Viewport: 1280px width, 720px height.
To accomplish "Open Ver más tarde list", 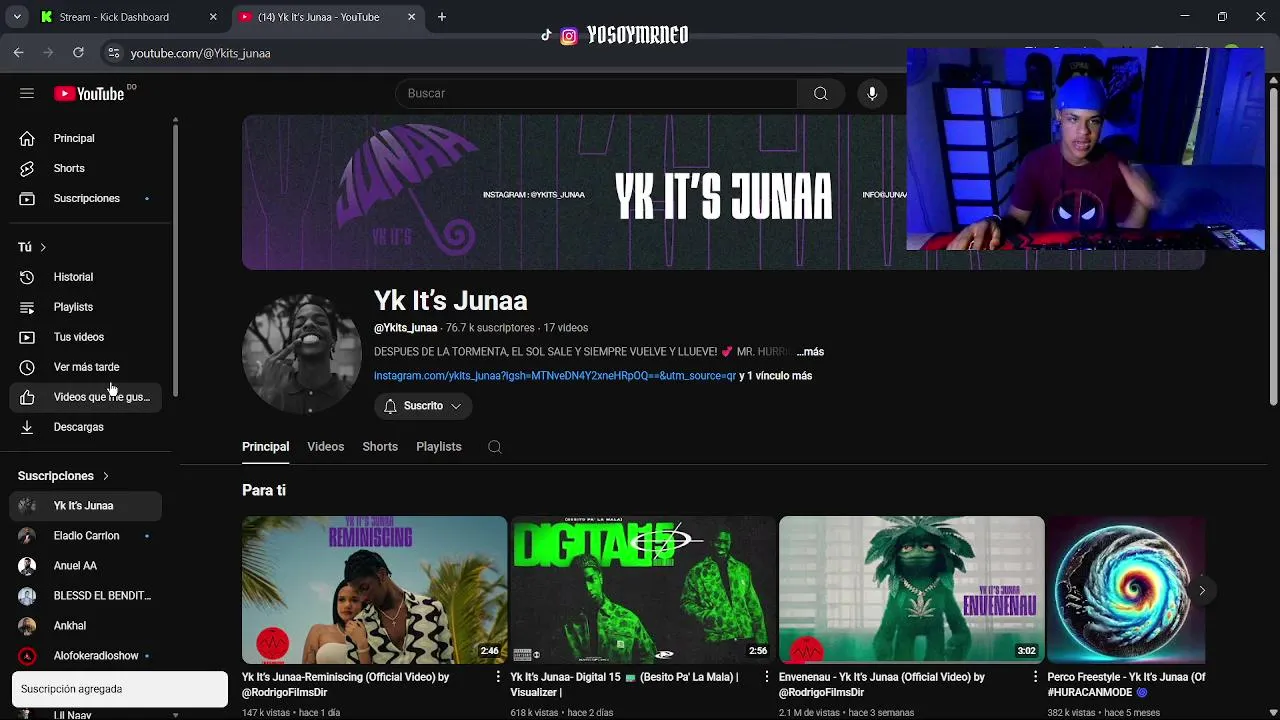I will pyautogui.click(x=86, y=367).
